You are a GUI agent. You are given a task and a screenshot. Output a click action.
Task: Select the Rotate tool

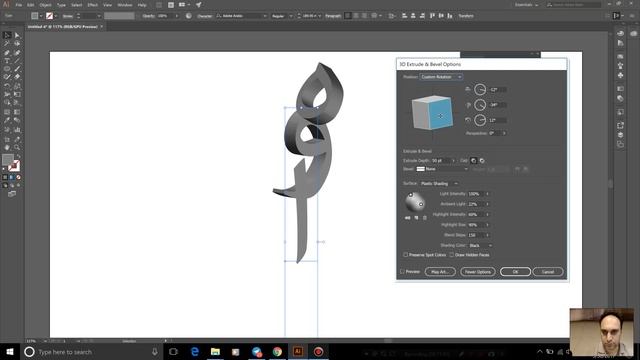click(7, 86)
